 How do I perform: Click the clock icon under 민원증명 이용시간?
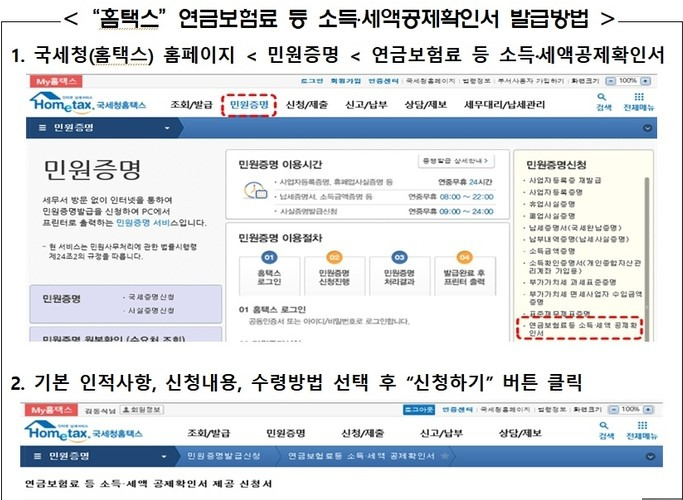[x=255, y=191]
